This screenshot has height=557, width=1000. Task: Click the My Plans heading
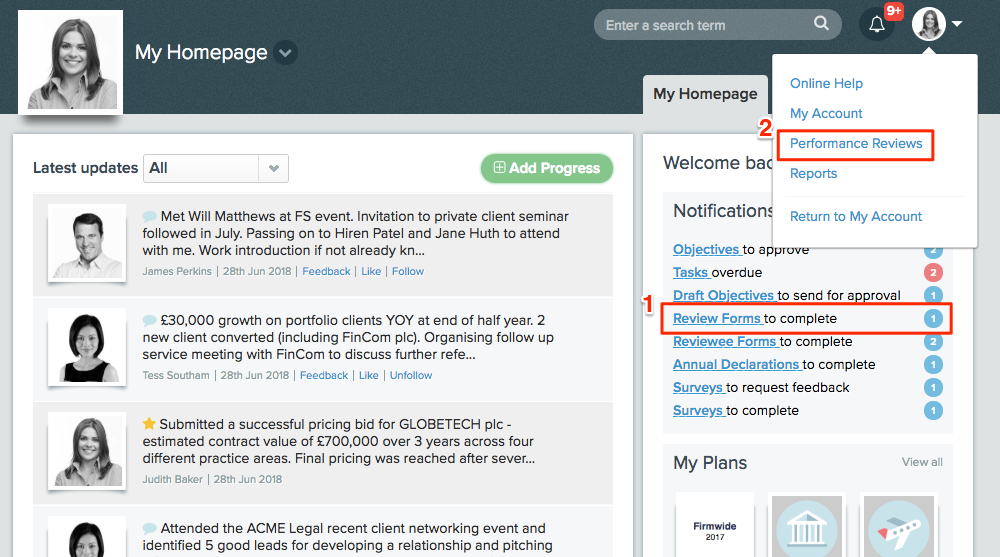tap(710, 463)
